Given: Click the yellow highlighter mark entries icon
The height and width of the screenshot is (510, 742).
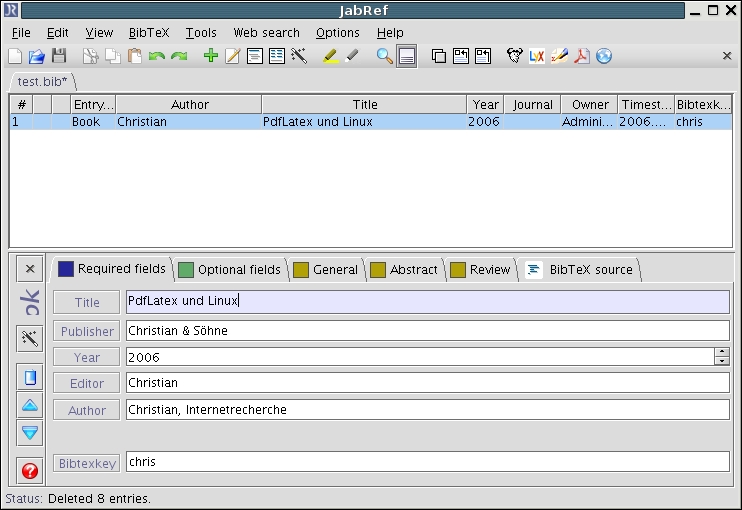Looking at the screenshot, I should tap(331, 56).
